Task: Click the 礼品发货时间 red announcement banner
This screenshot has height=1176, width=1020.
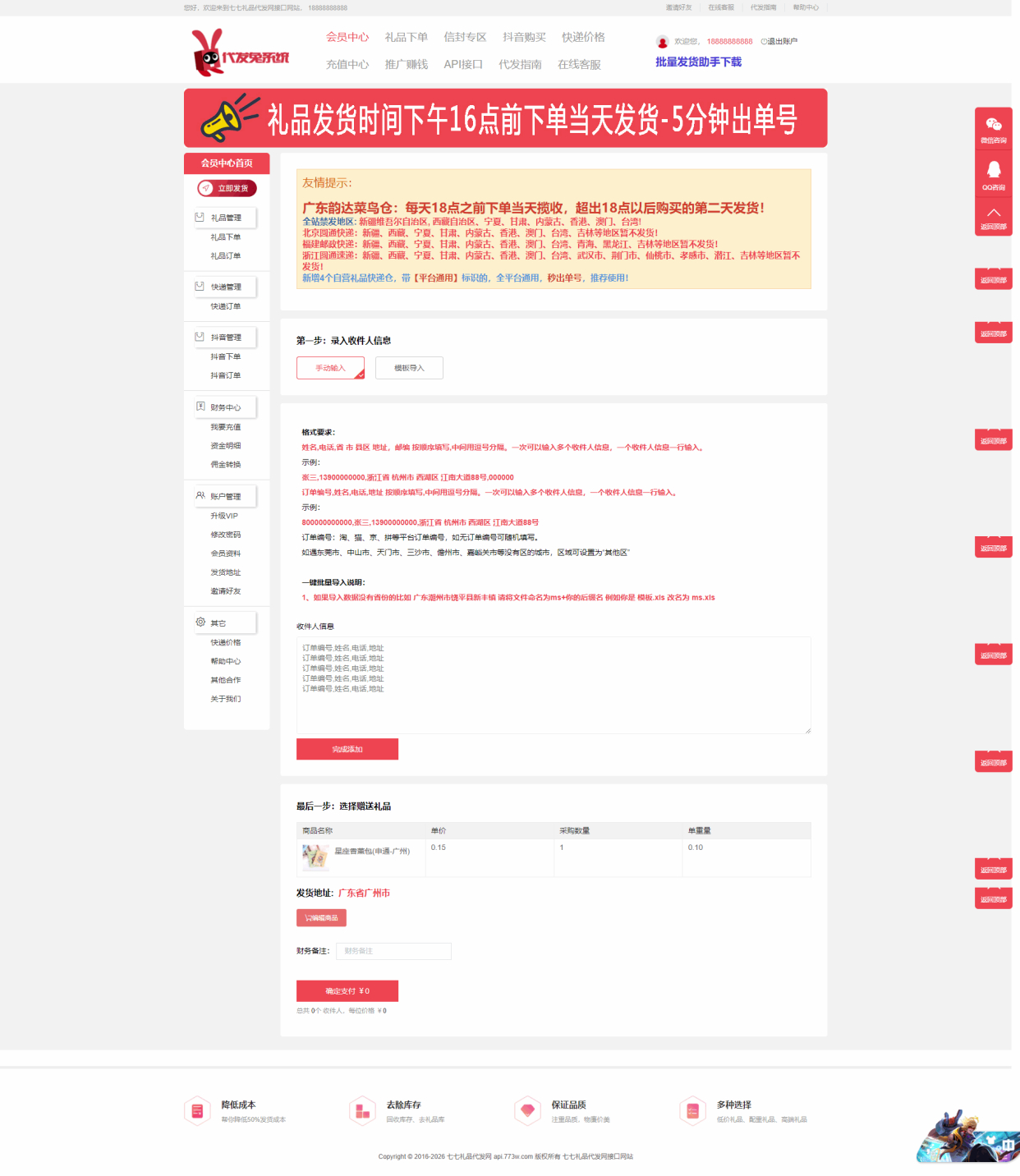Action: (x=505, y=118)
